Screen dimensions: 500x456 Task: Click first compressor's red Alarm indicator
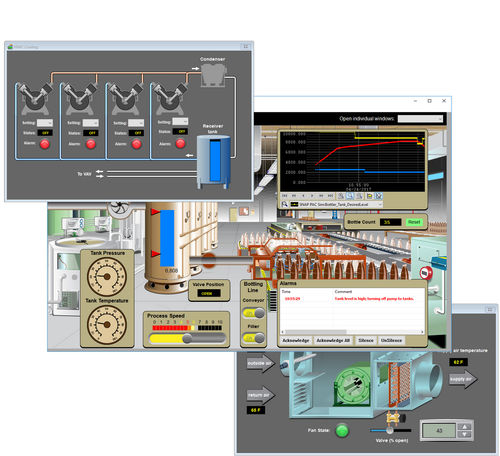click(x=45, y=144)
